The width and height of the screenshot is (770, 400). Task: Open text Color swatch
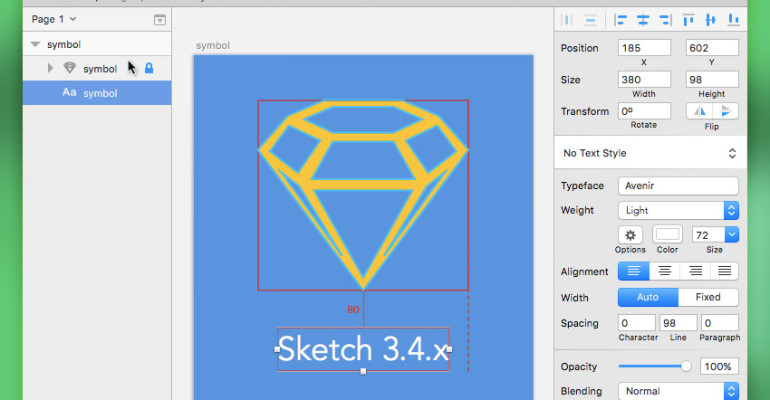[667, 235]
